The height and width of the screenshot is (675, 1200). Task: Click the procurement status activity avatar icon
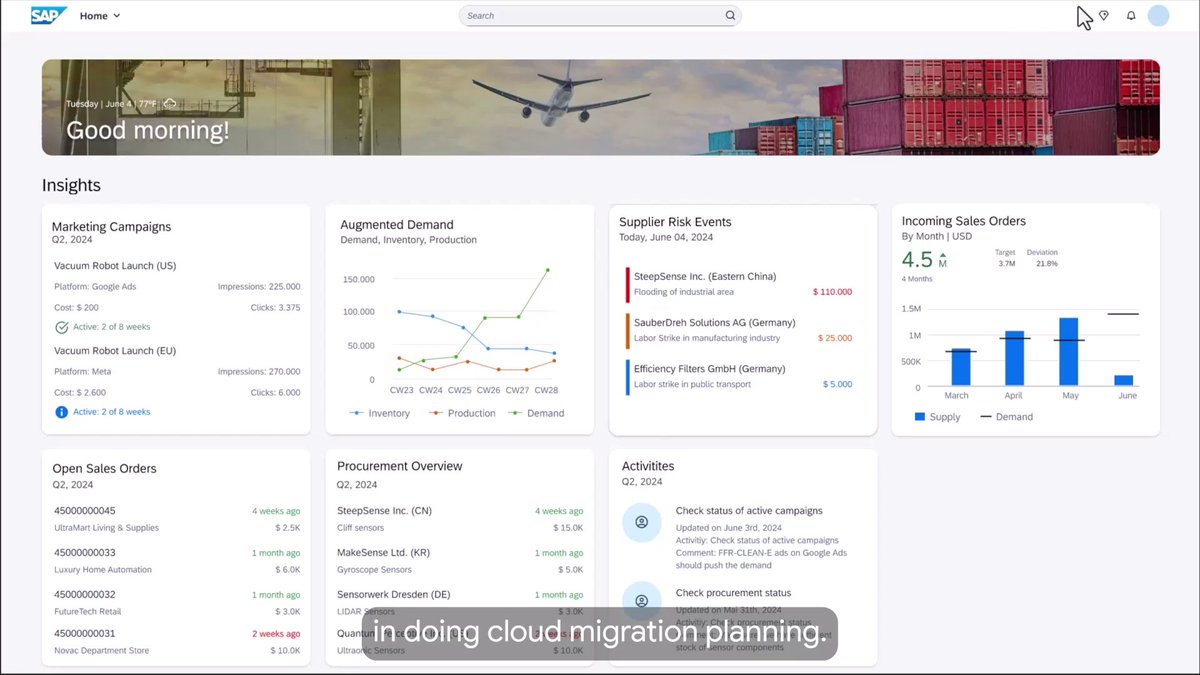coord(642,601)
